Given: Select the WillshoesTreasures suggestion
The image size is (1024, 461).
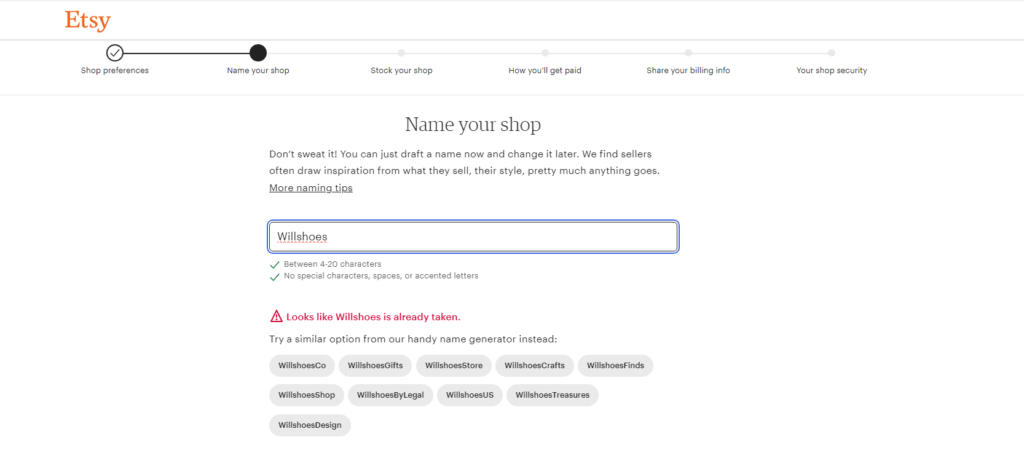Looking at the screenshot, I should click(x=552, y=395).
